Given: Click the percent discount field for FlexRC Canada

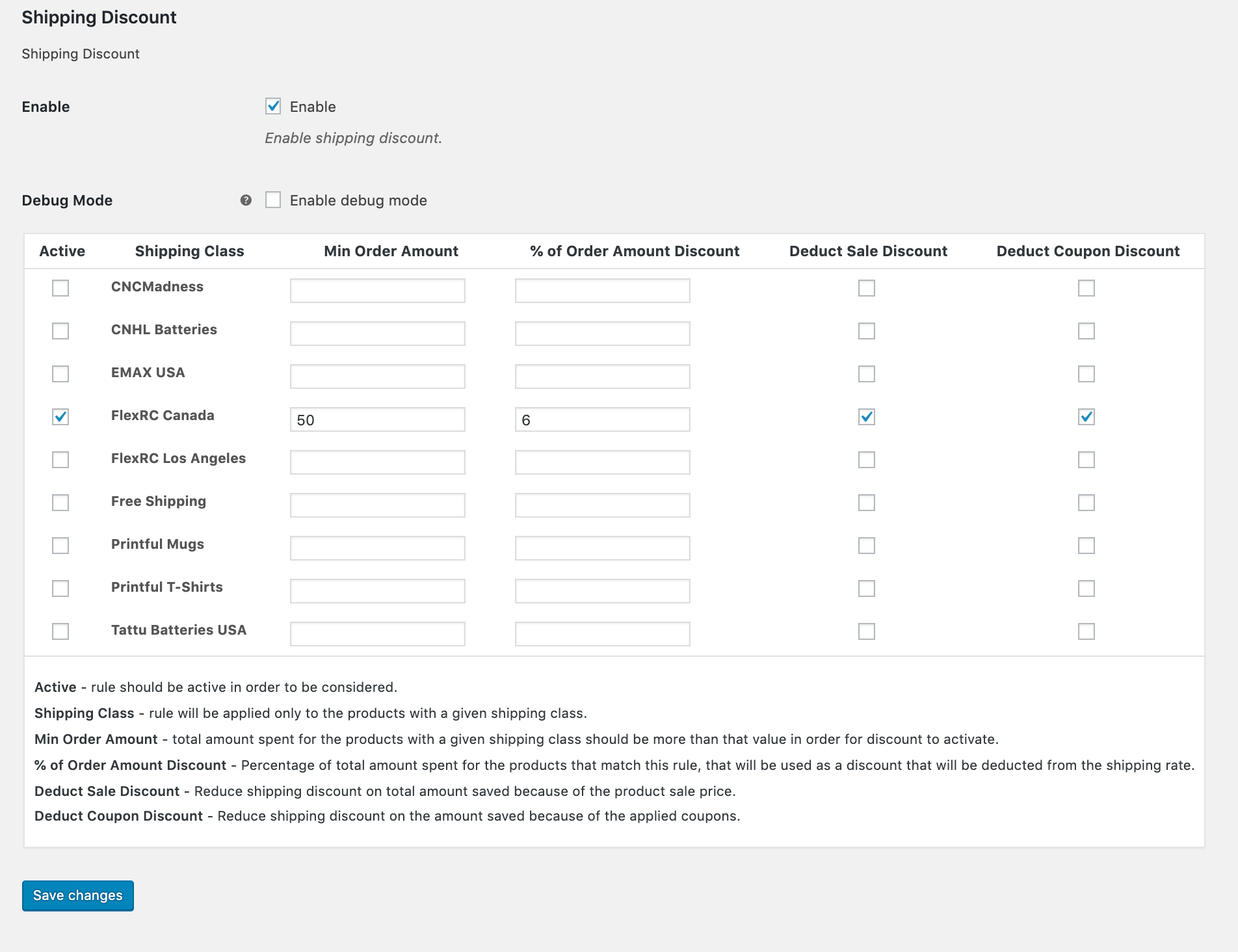Looking at the screenshot, I should pos(603,419).
